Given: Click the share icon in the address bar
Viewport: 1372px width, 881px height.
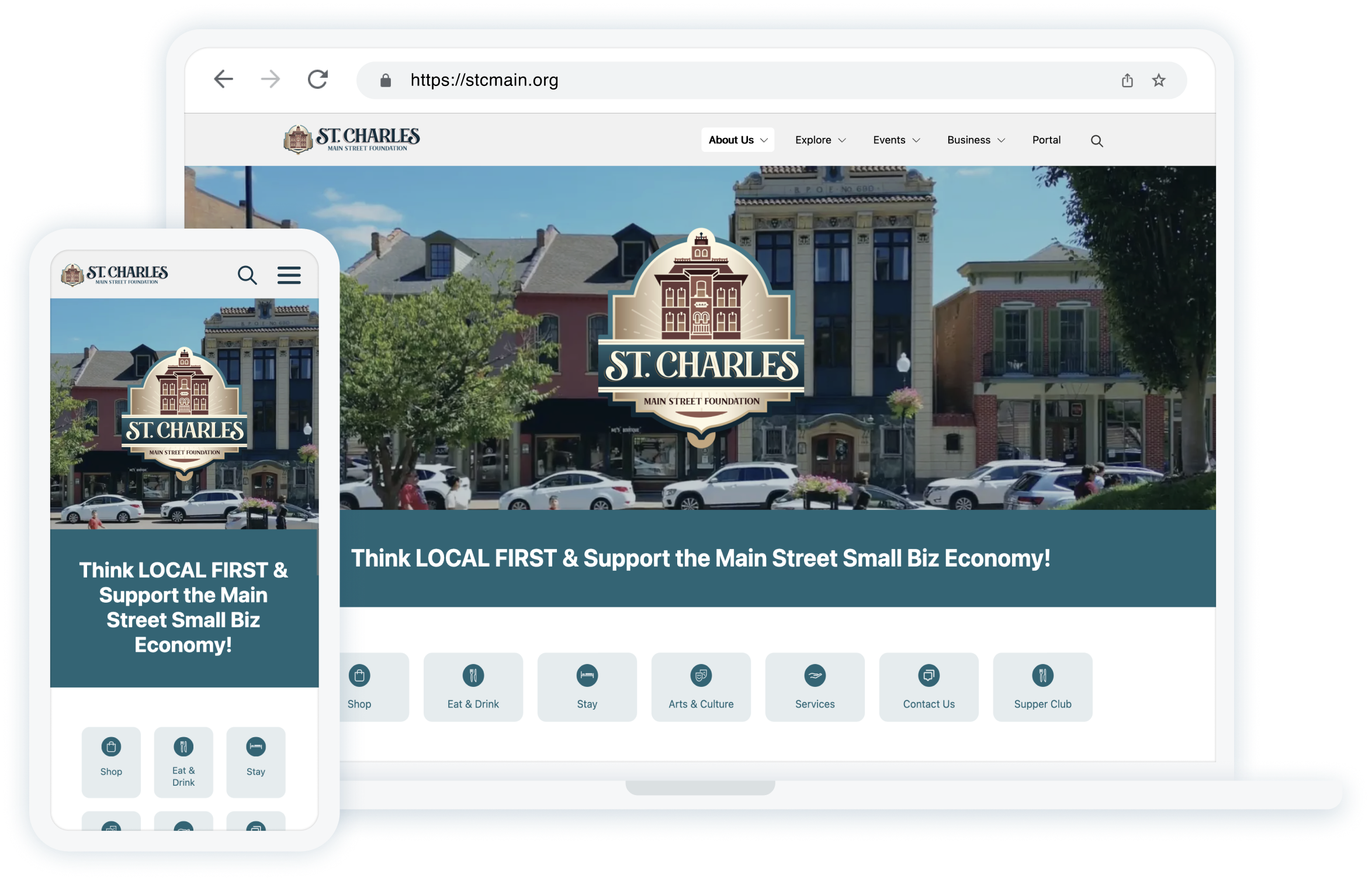Looking at the screenshot, I should (x=1127, y=80).
